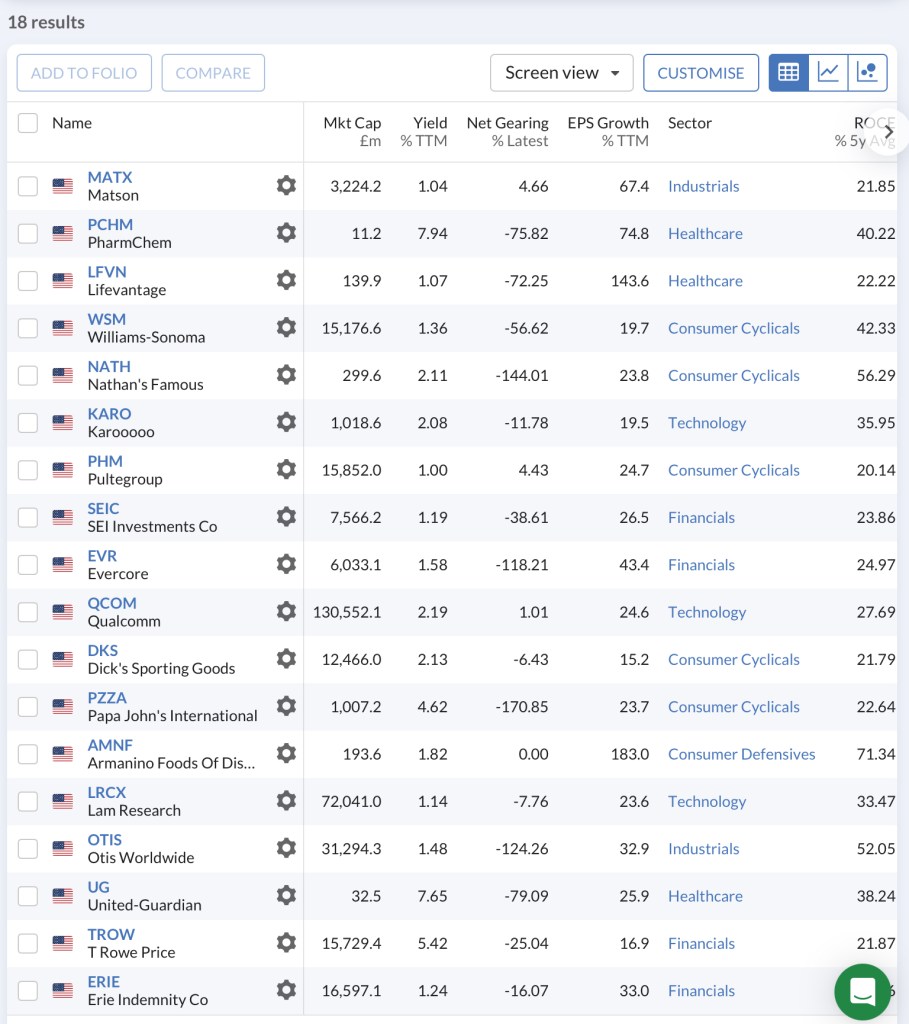The width and height of the screenshot is (909, 1024).
Task: Click gear icon for Lam Research
Action: click(x=286, y=801)
